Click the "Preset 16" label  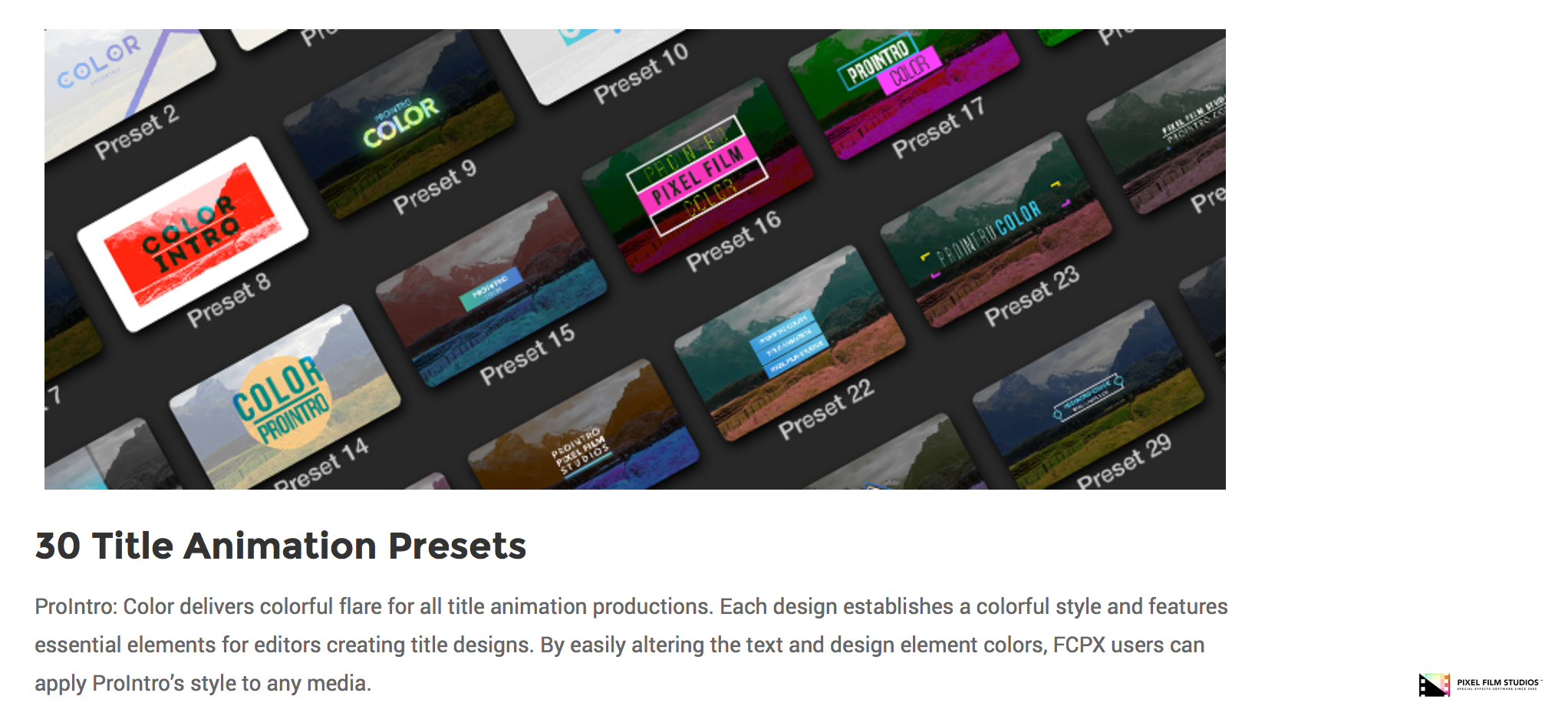click(733, 241)
